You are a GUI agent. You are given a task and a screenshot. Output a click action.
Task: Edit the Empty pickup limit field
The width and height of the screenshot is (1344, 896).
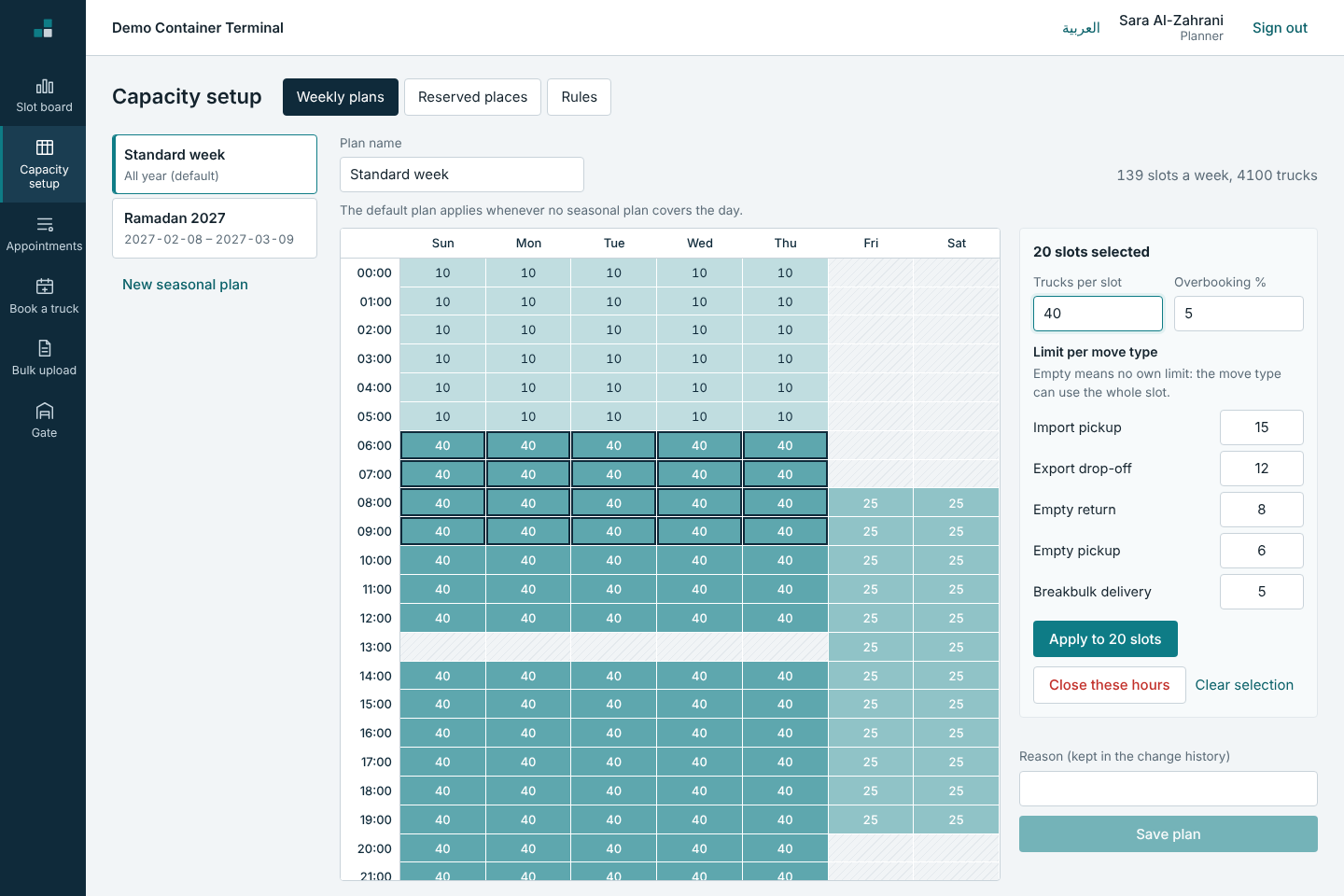pos(1262,551)
